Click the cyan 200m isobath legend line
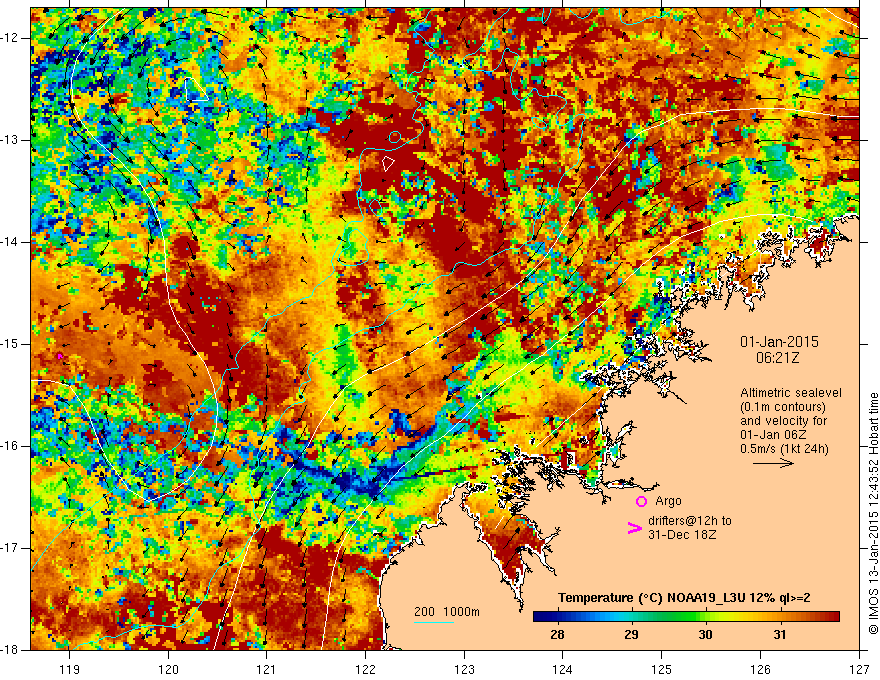 pyautogui.click(x=433, y=623)
